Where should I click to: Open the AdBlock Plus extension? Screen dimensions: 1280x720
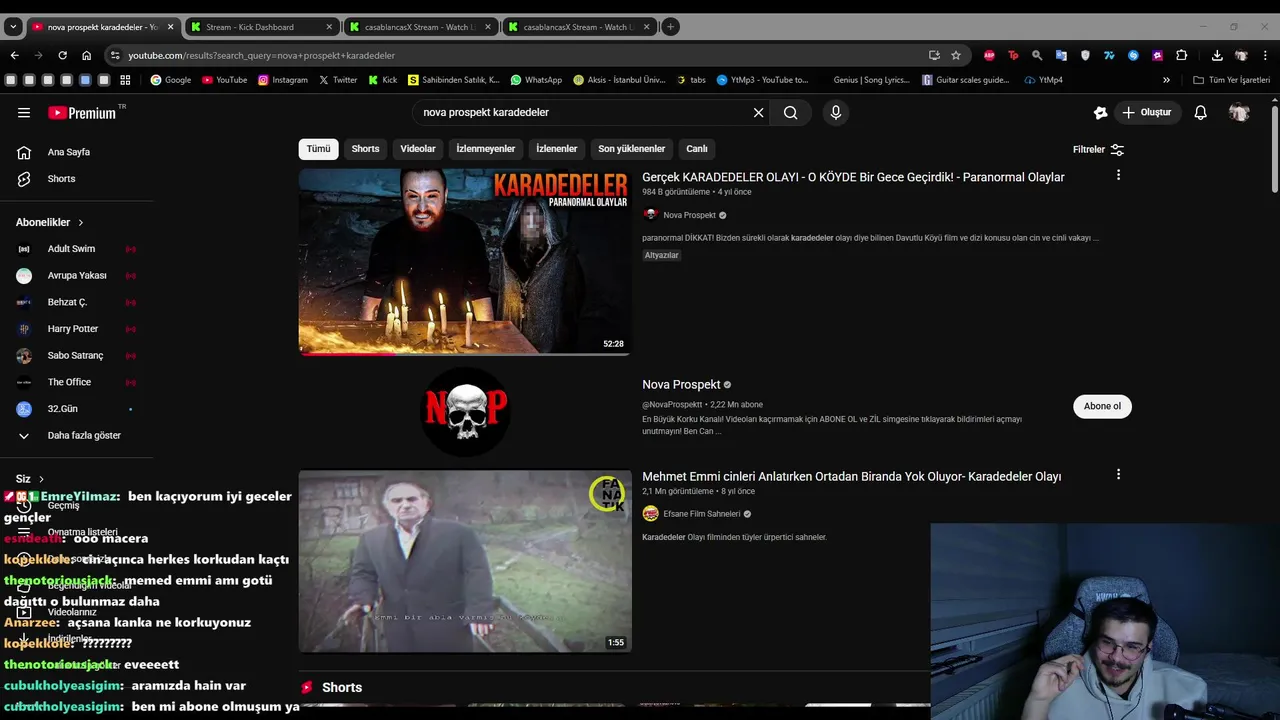(x=989, y=55)
